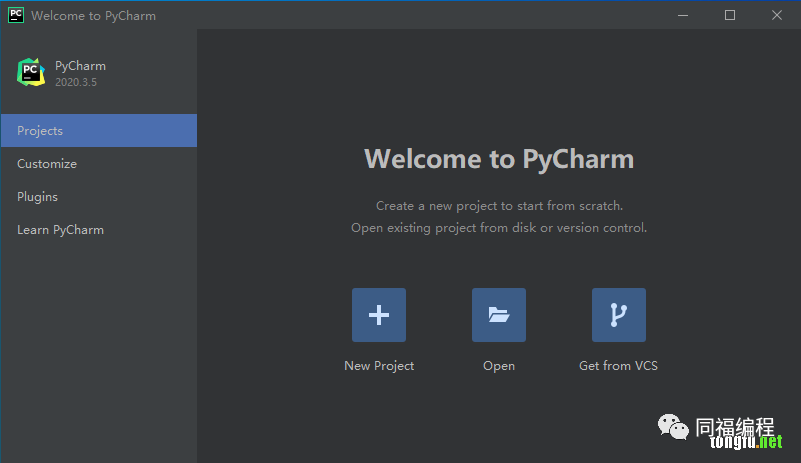Click the PyCharm logo in sidebar
Screen dimensions: 801x463
31,72
